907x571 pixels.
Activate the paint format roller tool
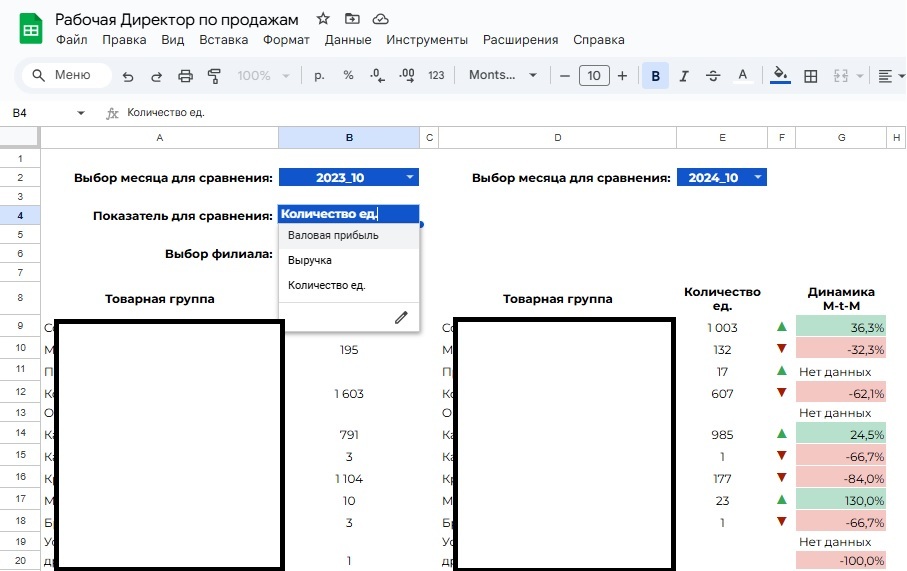tap(213, 76)
